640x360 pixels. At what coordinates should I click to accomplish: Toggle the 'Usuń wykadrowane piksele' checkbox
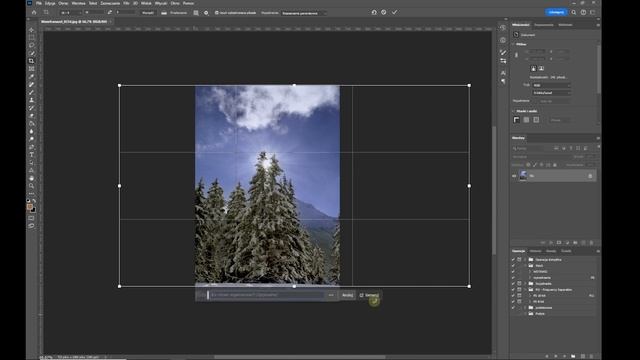pyautogui.click(x=217, y=13)
